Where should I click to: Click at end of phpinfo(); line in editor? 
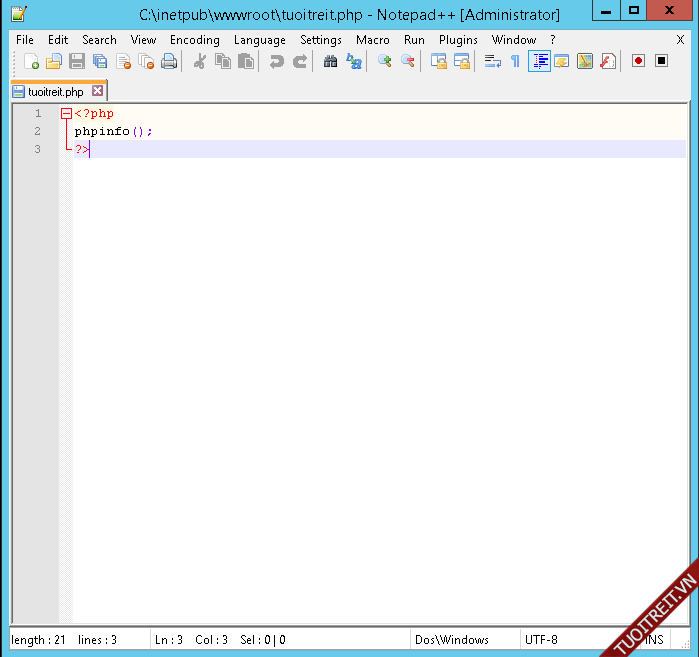[154, 132]
